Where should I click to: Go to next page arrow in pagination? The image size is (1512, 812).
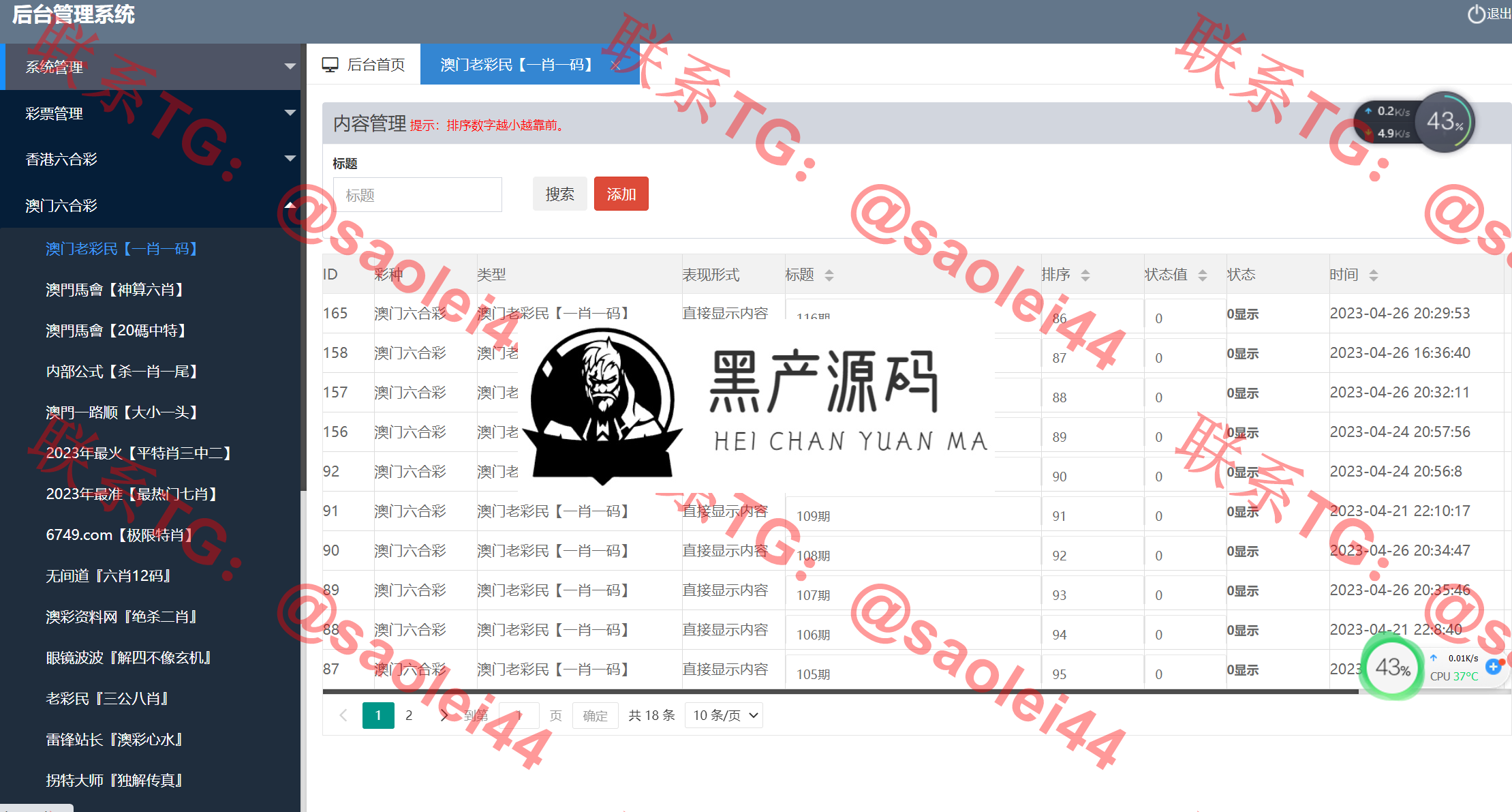coord(444,715)
